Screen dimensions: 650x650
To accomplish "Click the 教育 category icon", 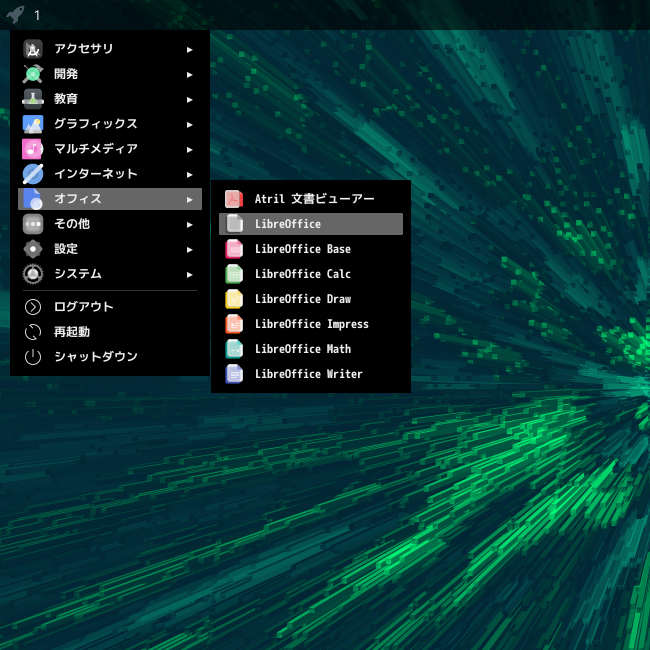I will click(33, 99).
